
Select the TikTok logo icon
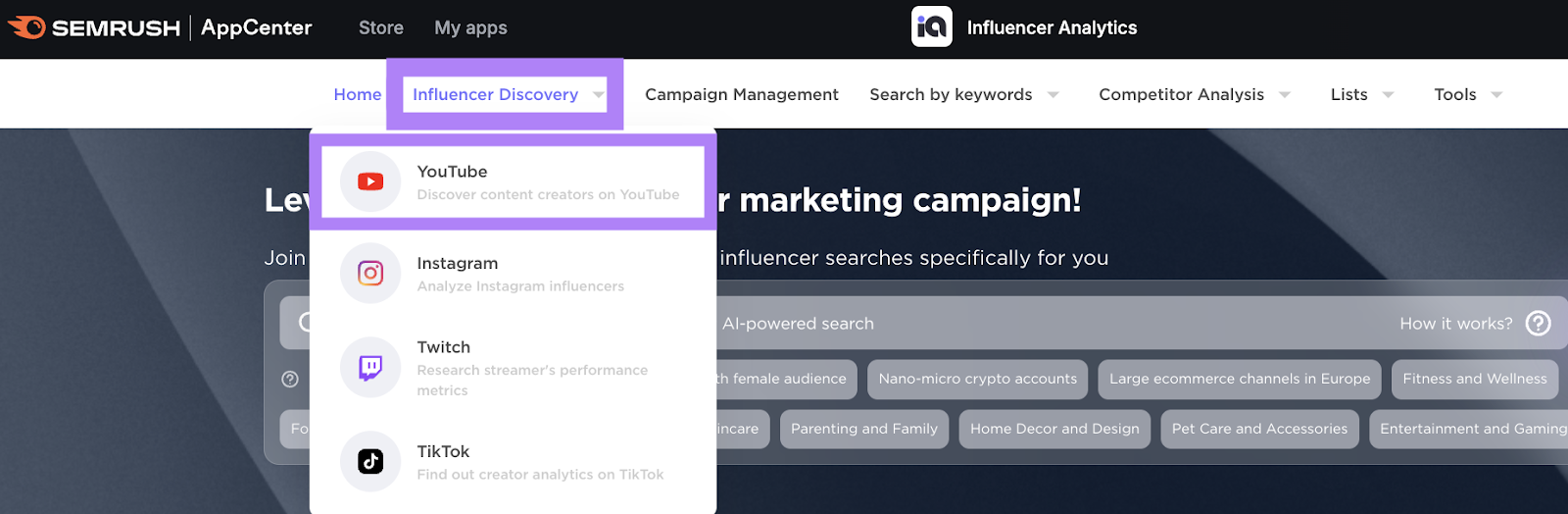click(370, 461)
